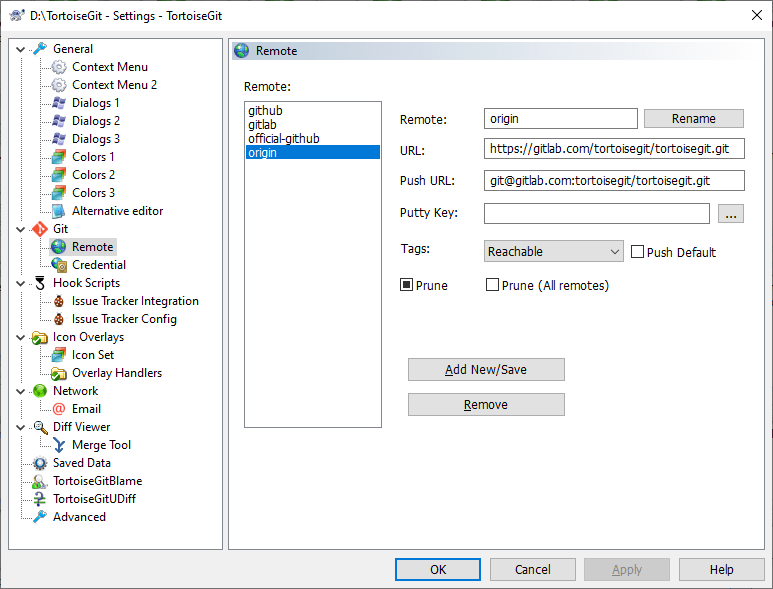Viewport: 773px width, 589px height.
Task: Collapse the General tree node
Action: click(x=21, y=49)
